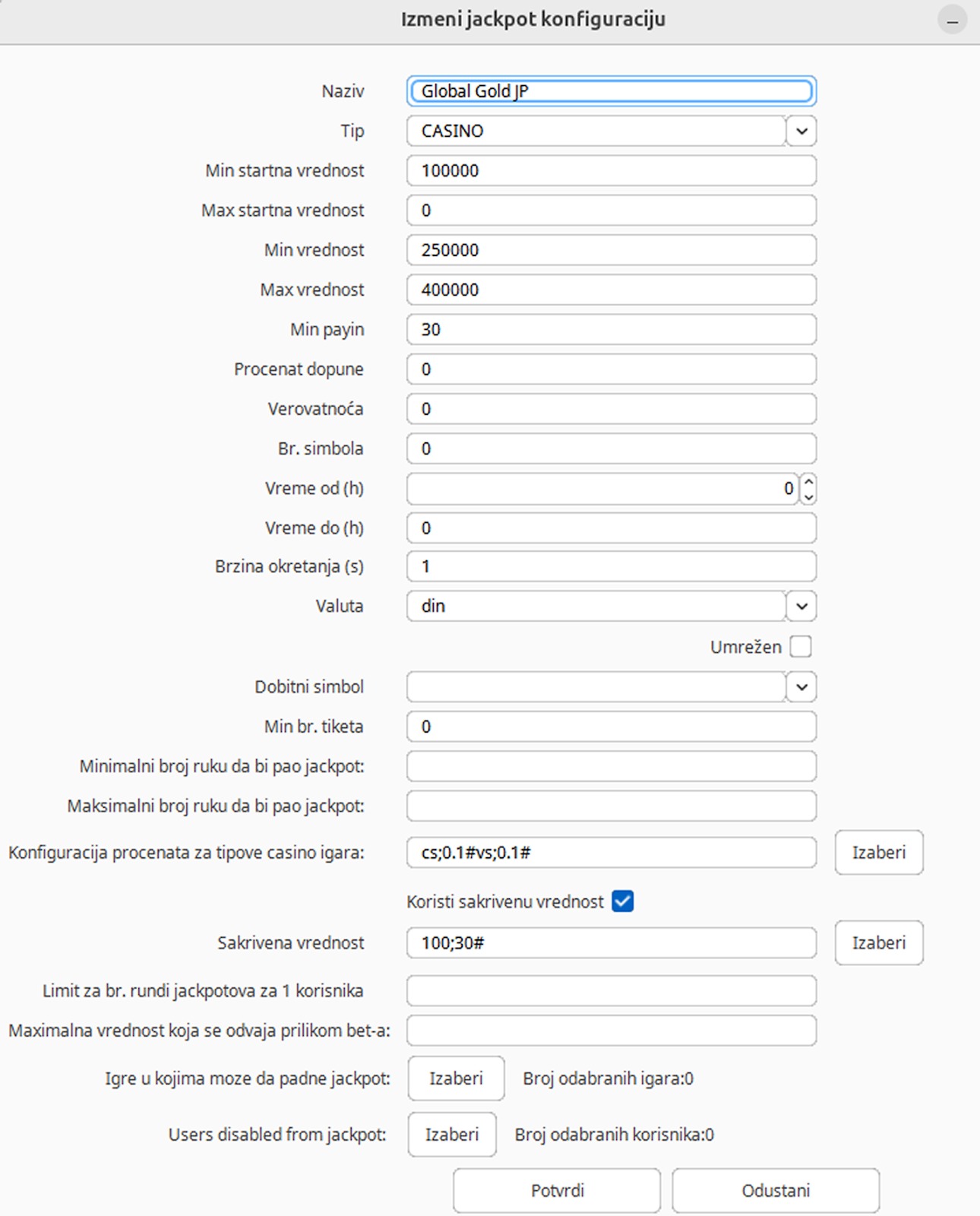Expand the Valuta combo box arrow
The height and width of the screenshot is (1216, 980).
tap(801, 606)
